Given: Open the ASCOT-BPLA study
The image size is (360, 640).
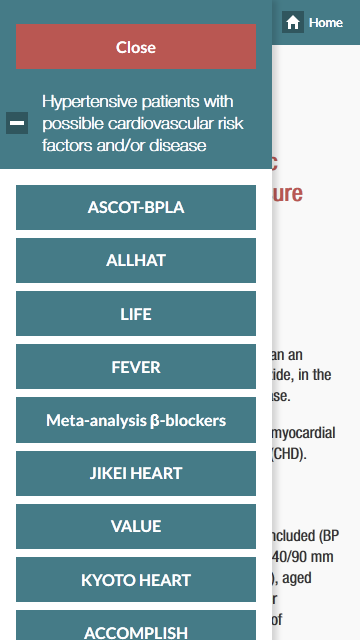Looking at the screenshot, I should point(136,207).
